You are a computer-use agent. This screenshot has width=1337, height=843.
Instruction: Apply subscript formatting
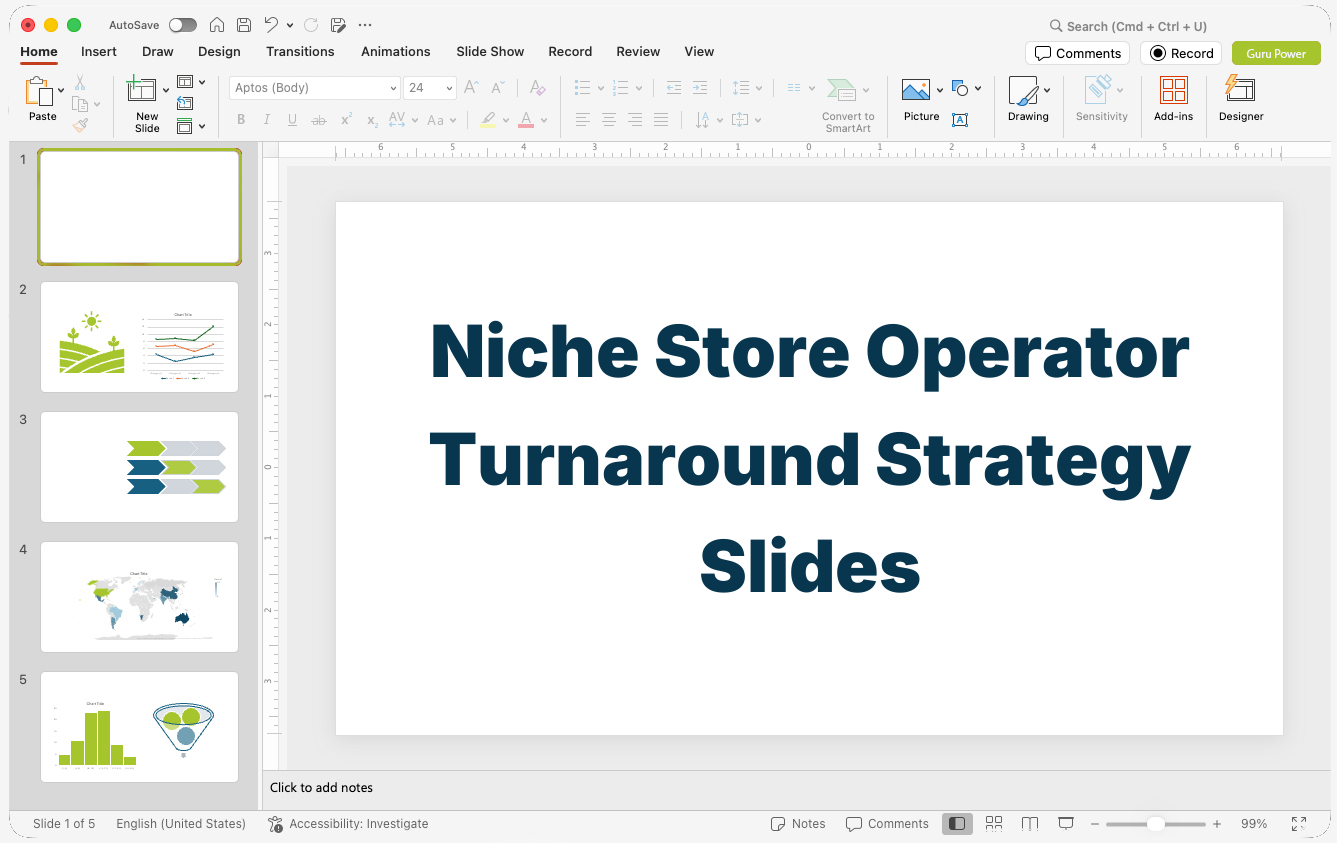[x=372, y=121]
